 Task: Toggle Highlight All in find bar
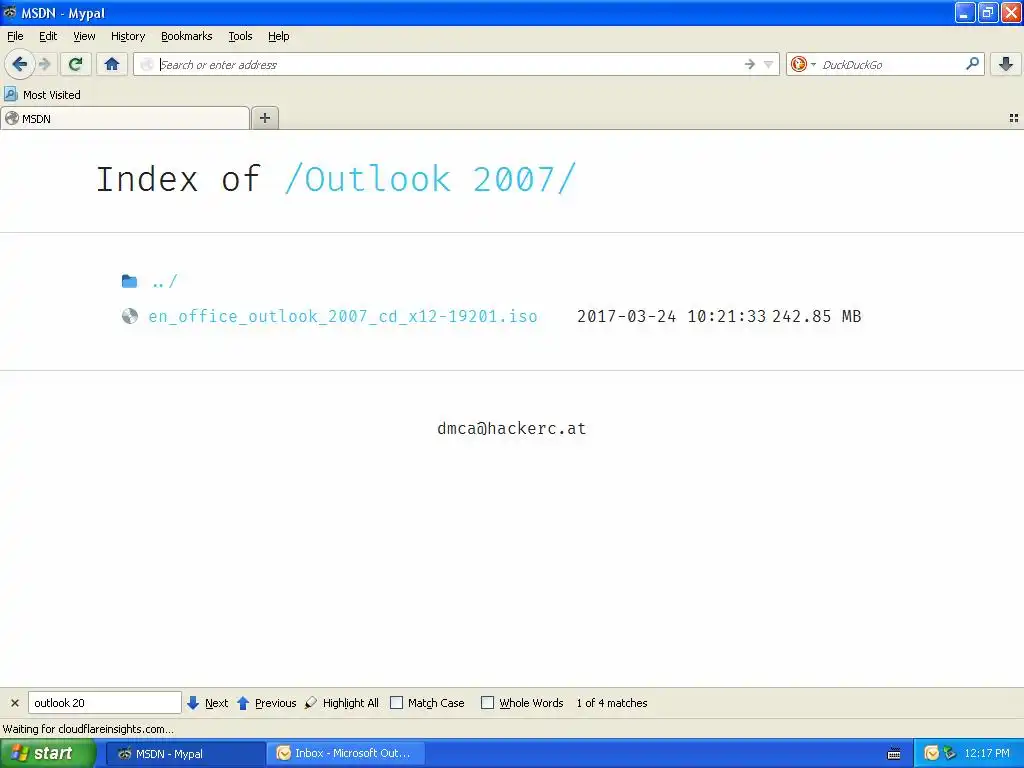[x=342, y=703]
